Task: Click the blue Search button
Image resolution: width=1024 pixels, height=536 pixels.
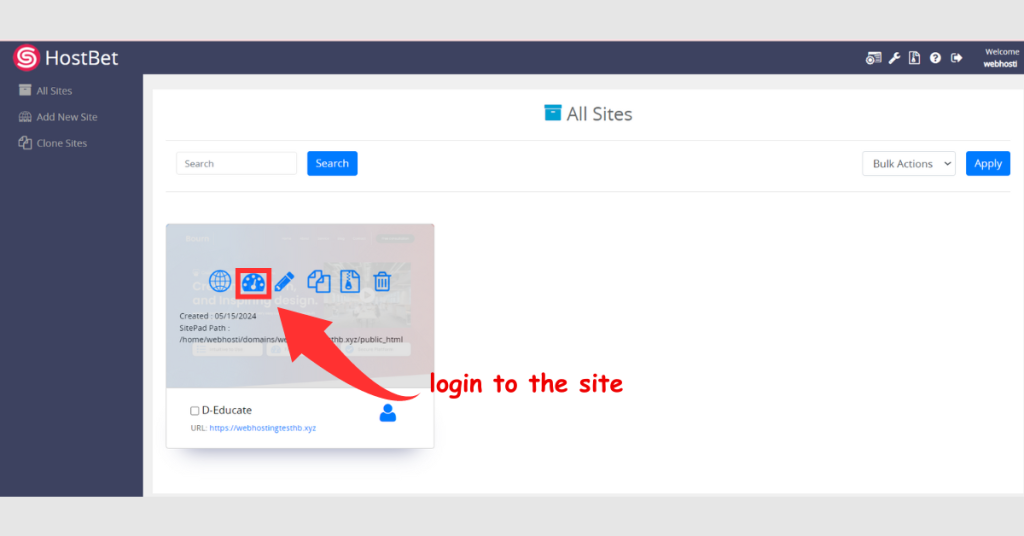Action: 332,163
